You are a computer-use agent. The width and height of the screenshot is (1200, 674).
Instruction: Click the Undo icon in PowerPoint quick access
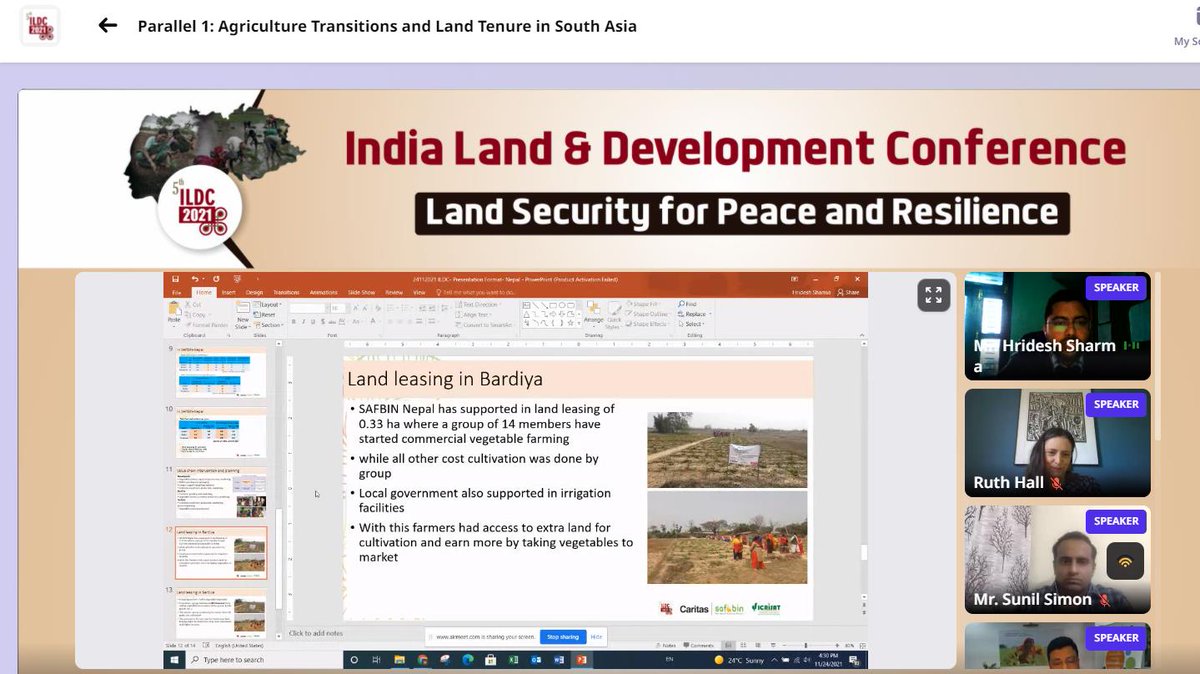pyautogui.click(x=194, y=279)
